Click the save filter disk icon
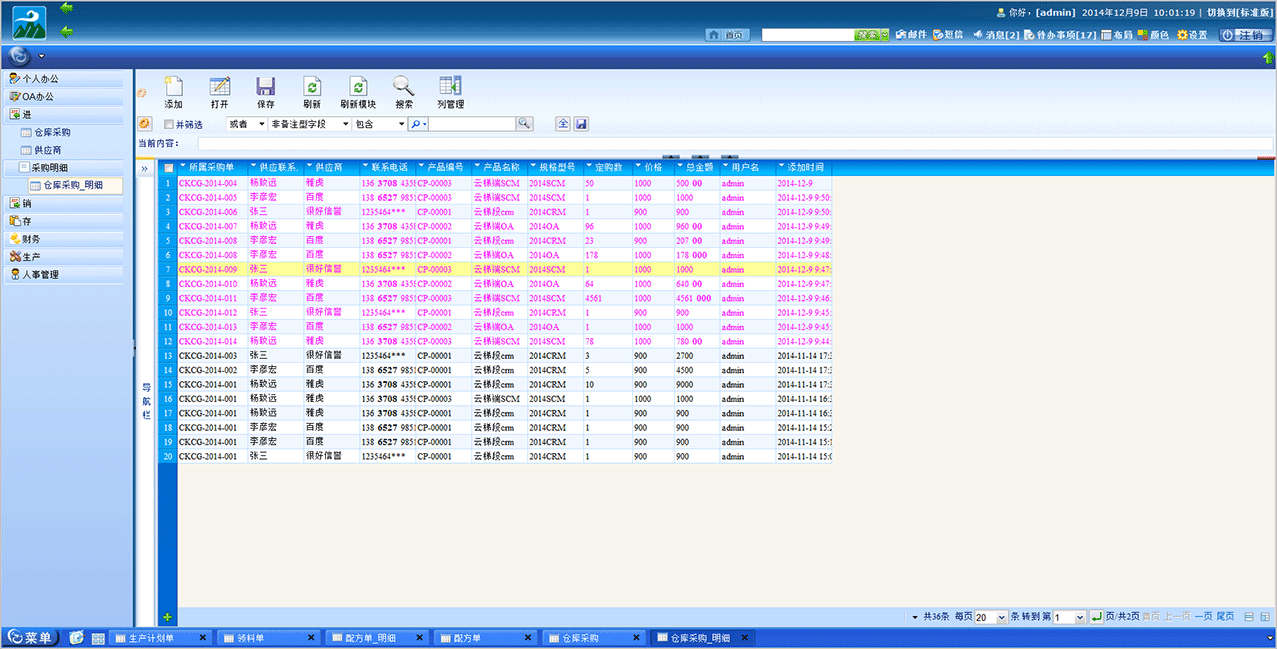The height and width of the screenshot is (649, 1277). coord(581,124)
